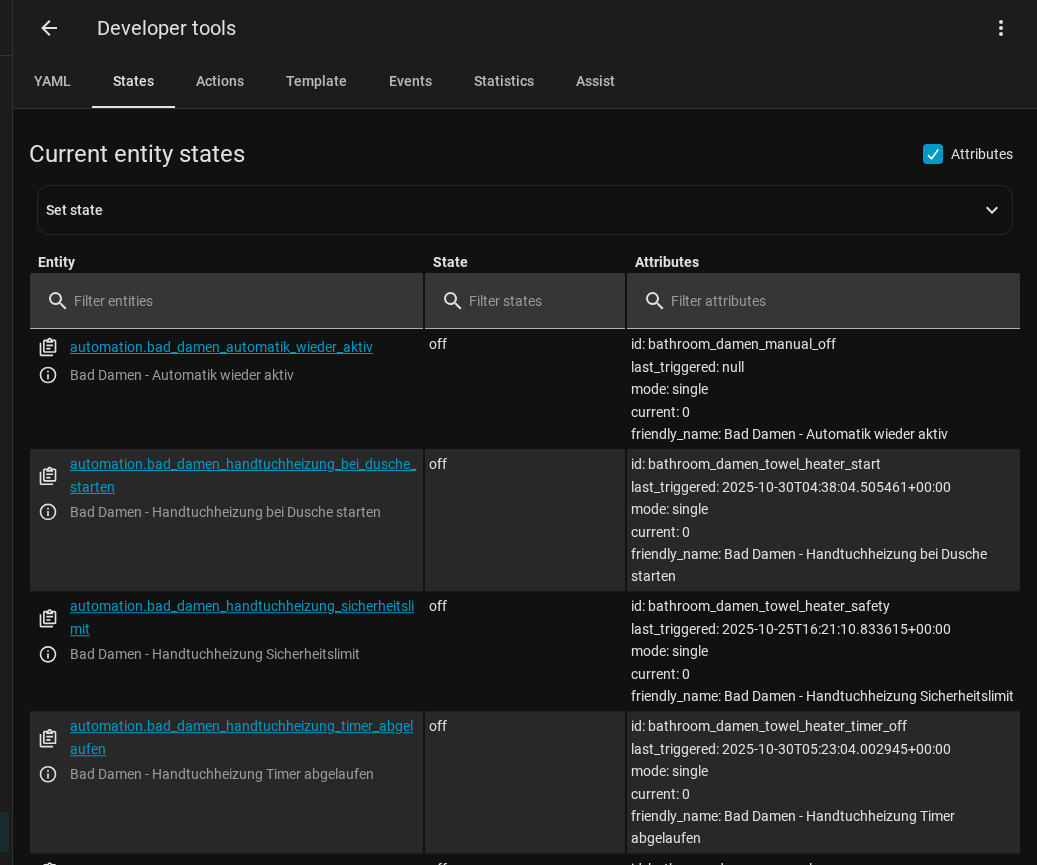Click 'id: bathroom_damen_towel_heater_timer_off' attribute
Viewport: 1037px width, 865px height.
(768, 726)
